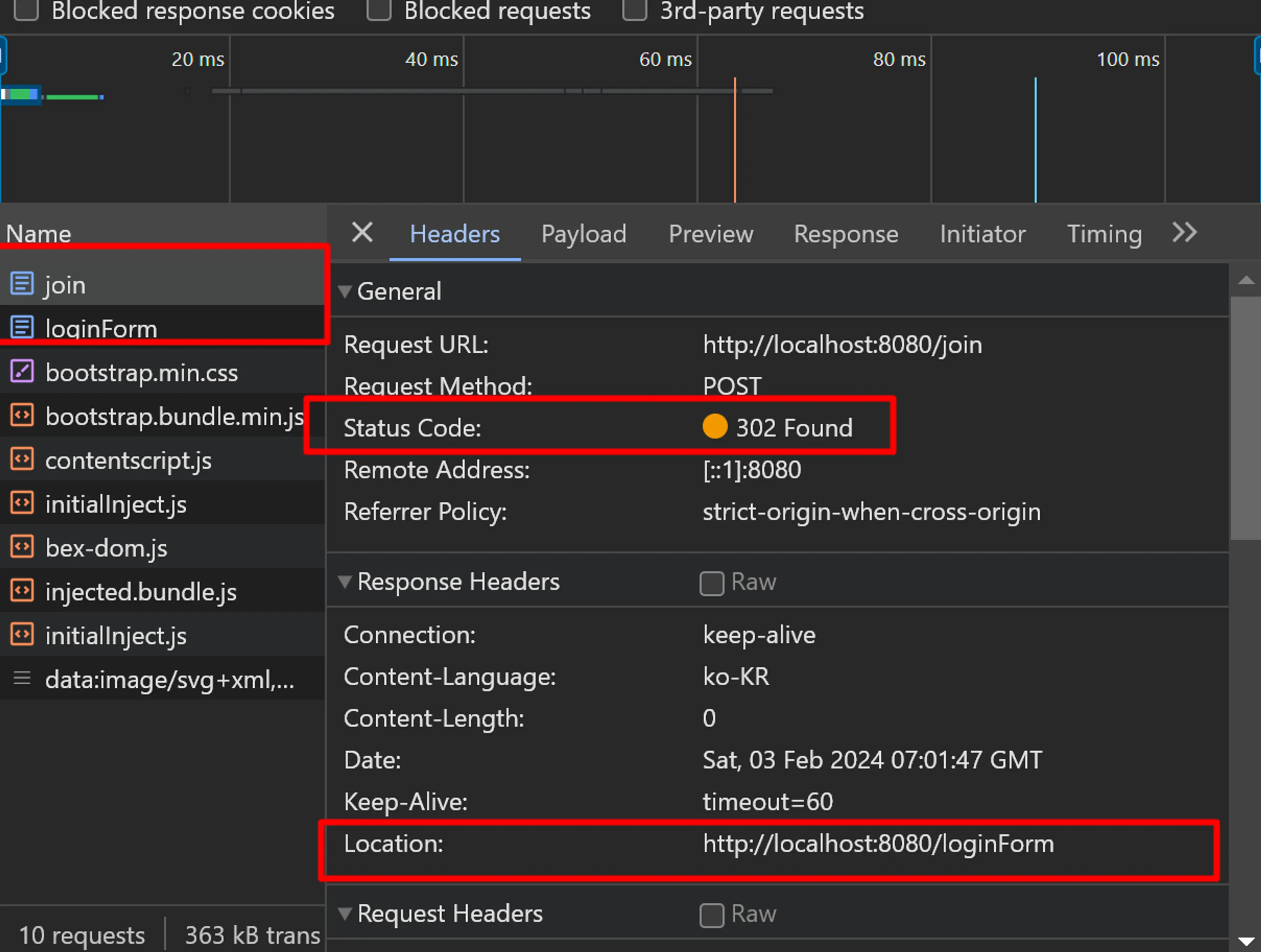The height and width of the screenshot is (952, 1261).
Task: Click the POST request method value
Action: coord(732,386)
